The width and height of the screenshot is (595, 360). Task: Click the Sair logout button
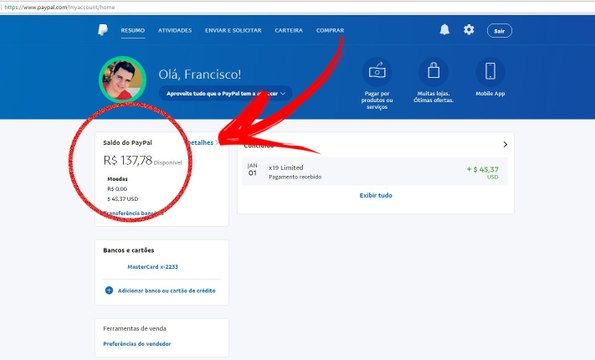pos(499,31)
